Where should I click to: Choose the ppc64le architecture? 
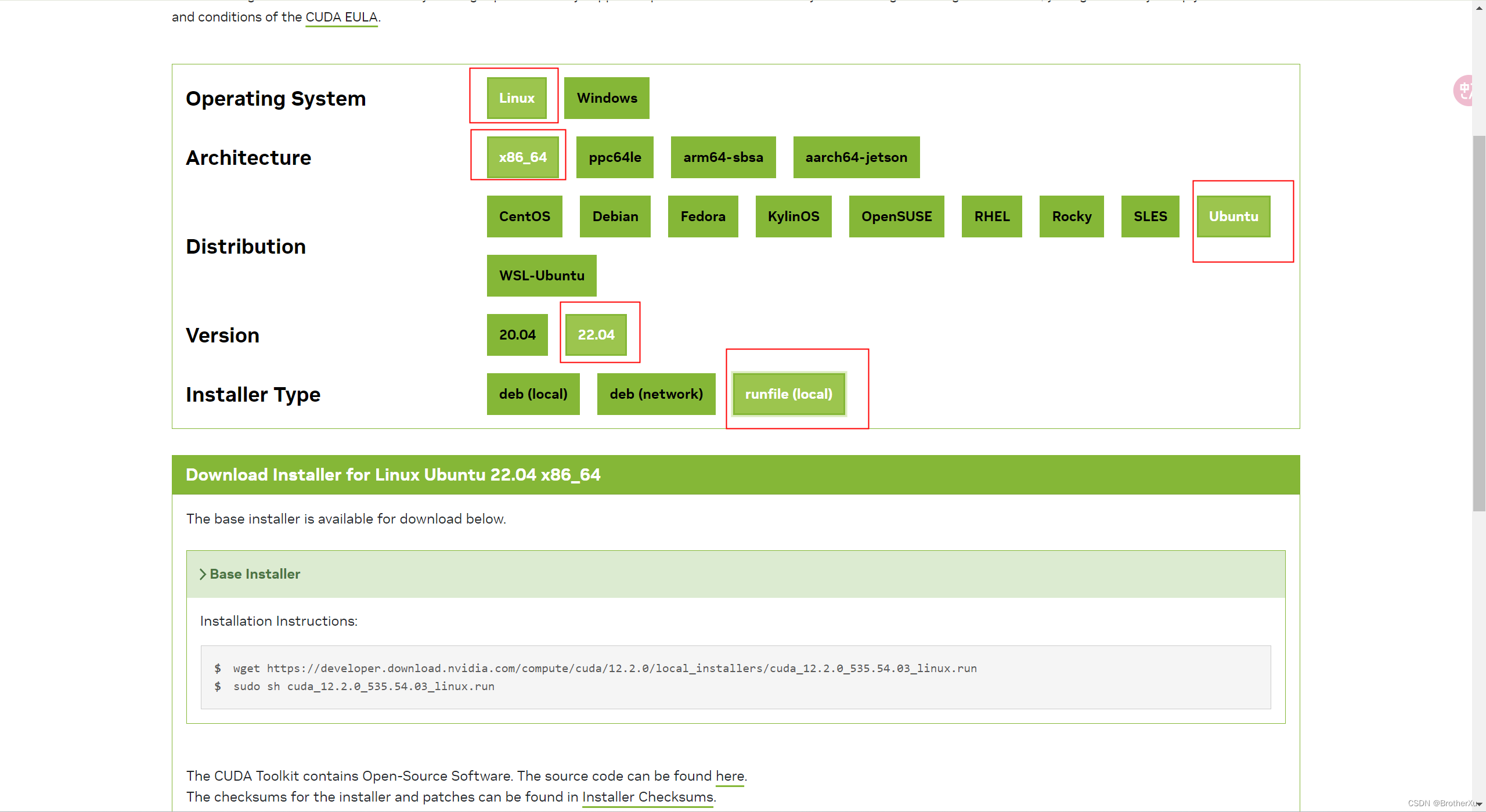615,157
